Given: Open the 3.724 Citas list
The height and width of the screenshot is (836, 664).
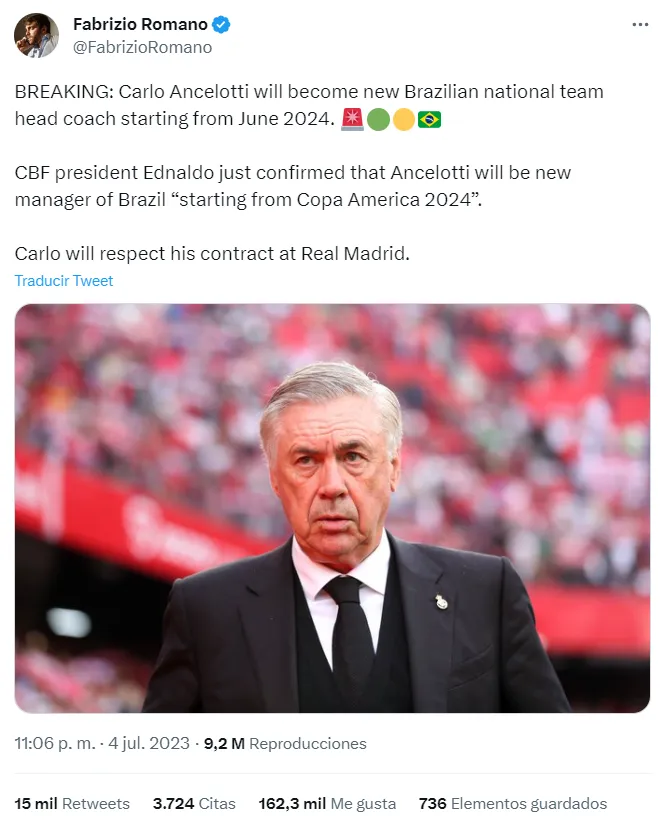Looking at the screenshot, I should [194, 804].
